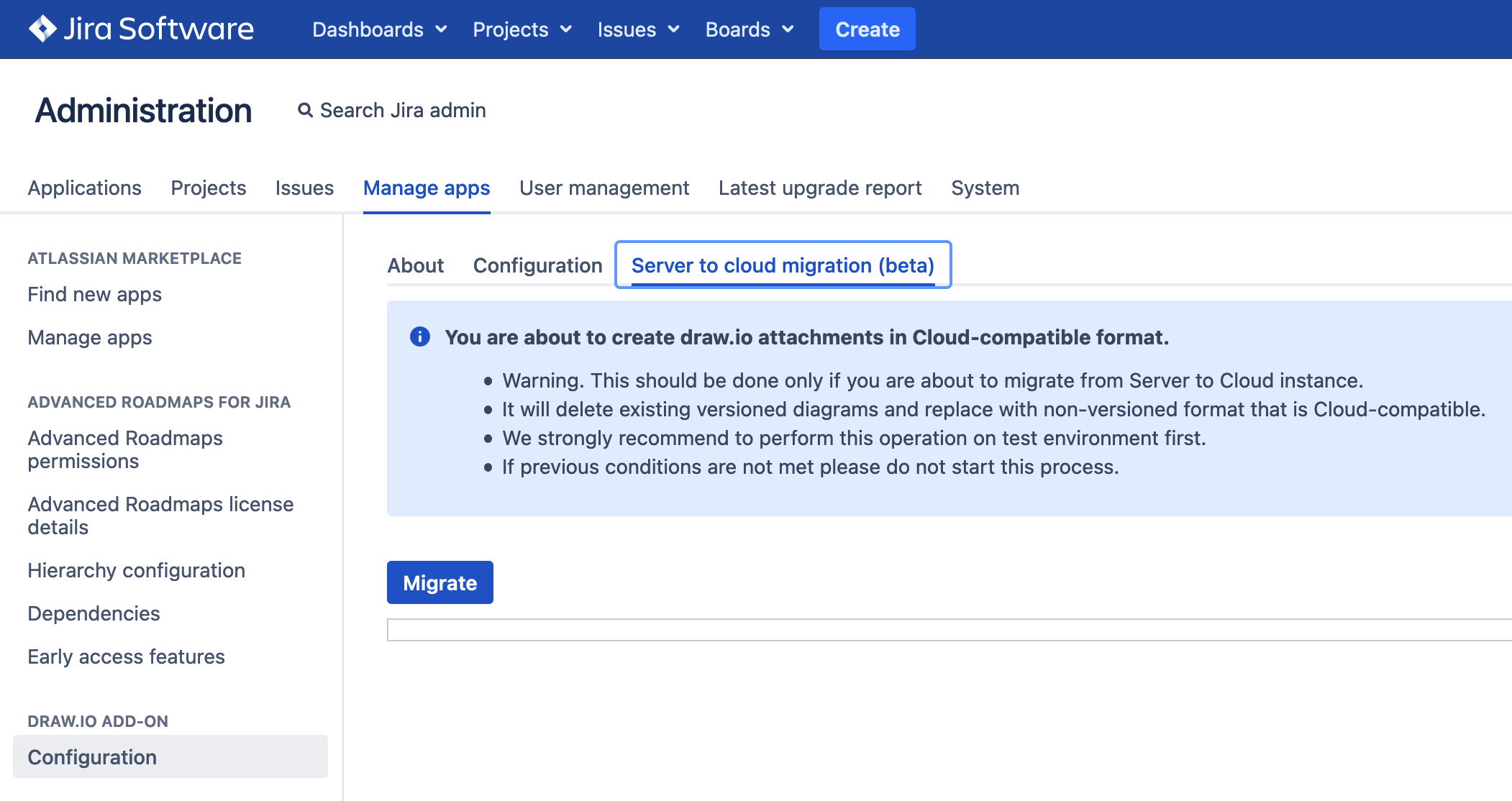View the Latest upgrade report
This screenshot has width=1512, height=801.
point(820,188)
